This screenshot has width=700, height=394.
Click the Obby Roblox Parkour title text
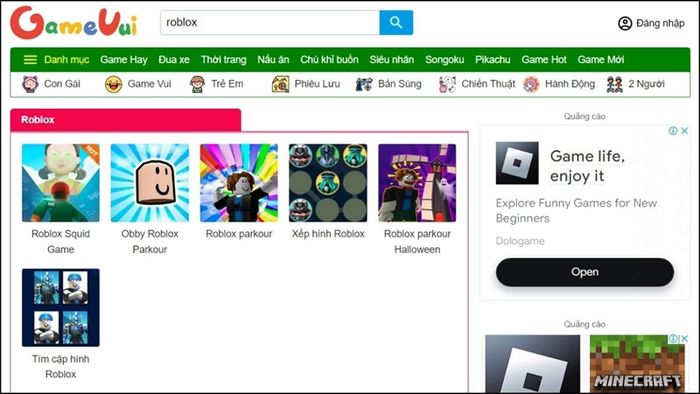coord(150,241)
